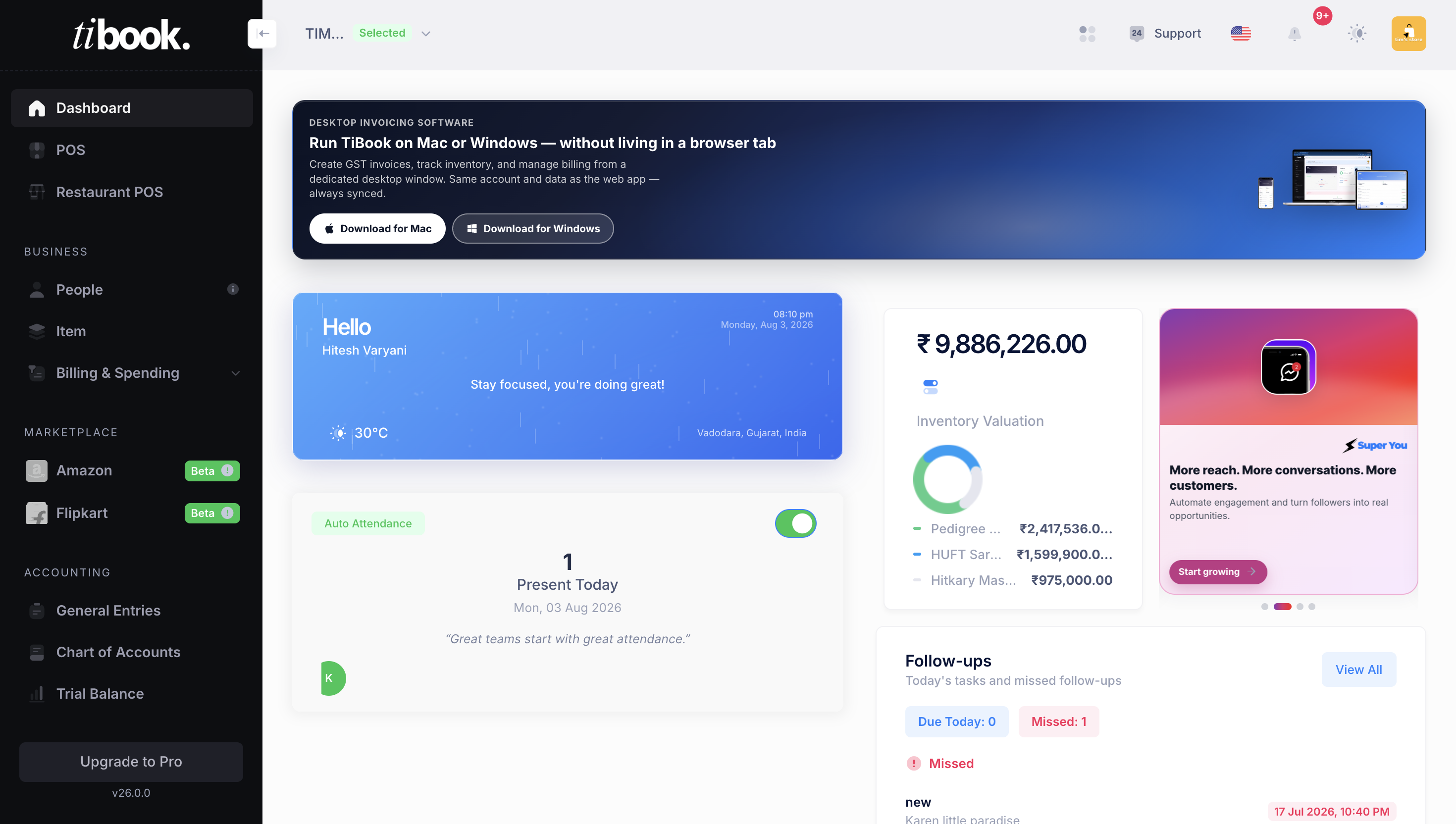Click View All in Follow-ups
Screen dimensions: 1456x824
1358,669
